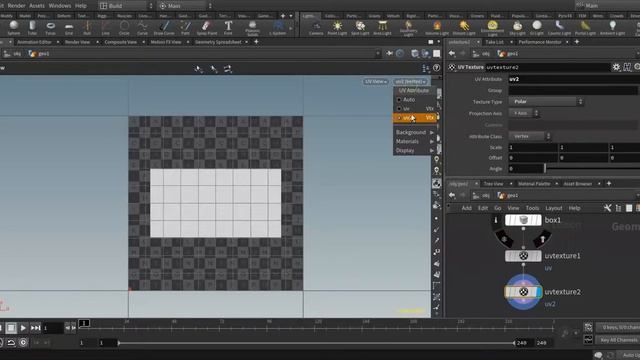Open the UV View viewport dropdown
Screen dimensions: 640x360
click(x=376, y=82)
